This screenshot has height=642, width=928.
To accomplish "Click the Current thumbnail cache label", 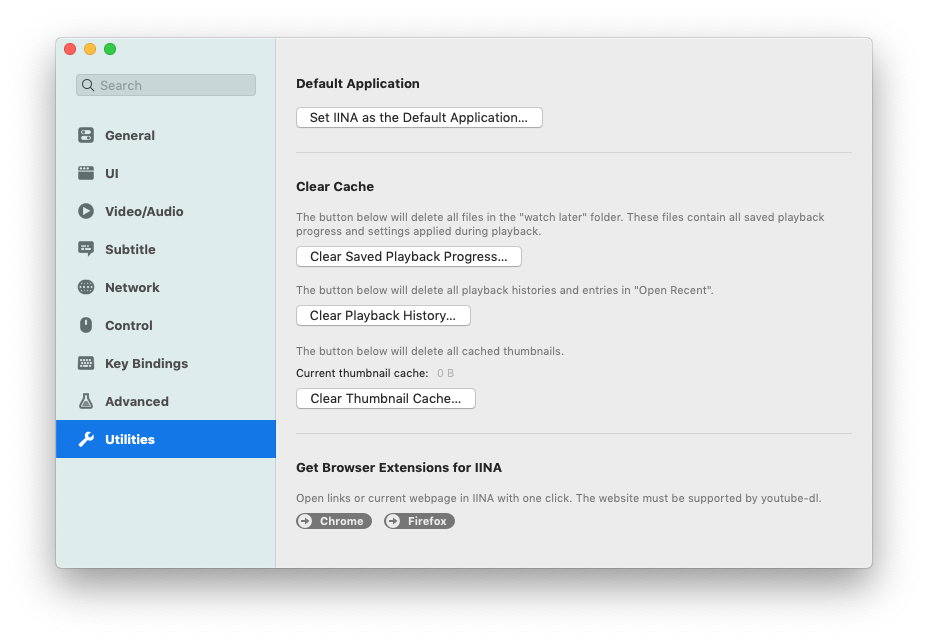I will pyautogui.click(x=362, y=373).
